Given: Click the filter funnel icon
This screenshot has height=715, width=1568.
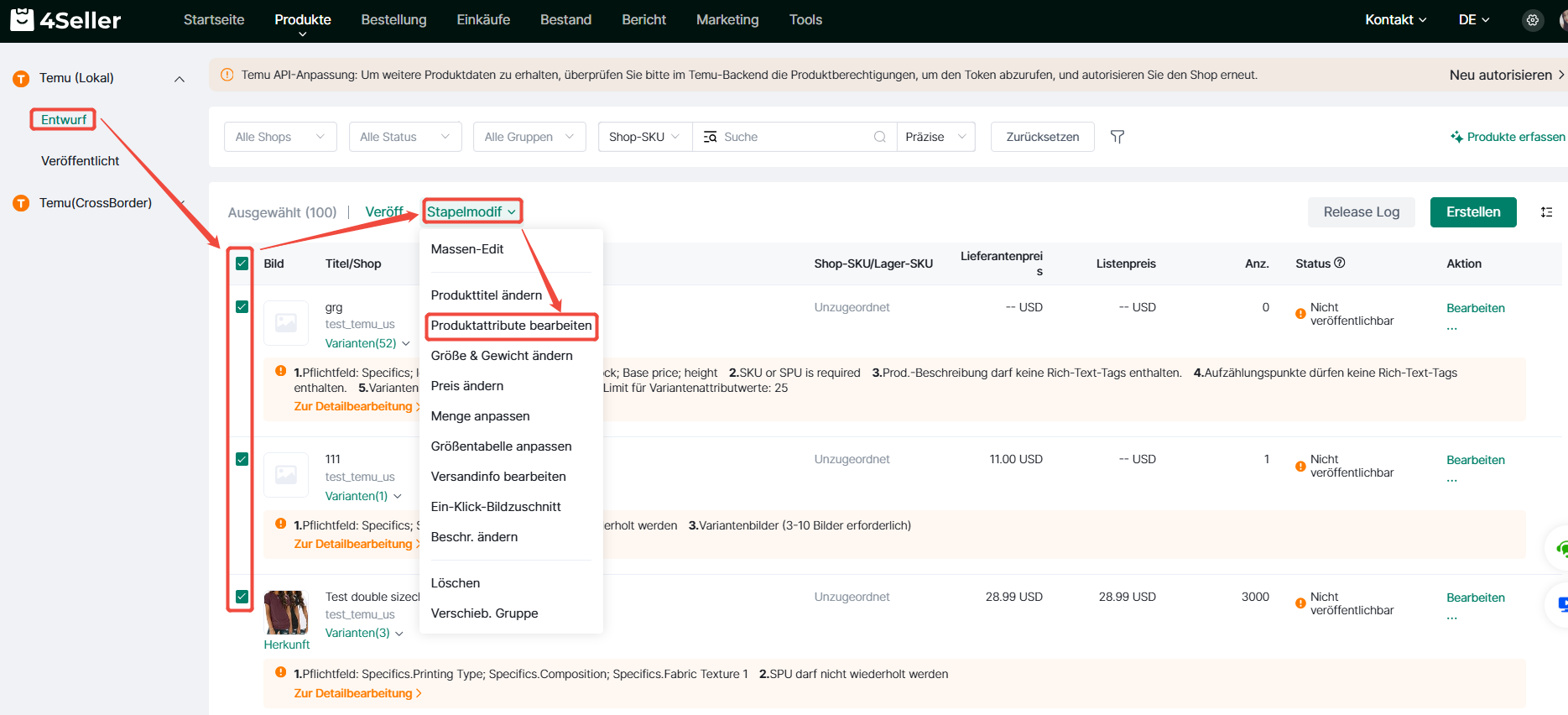Looking at the screenshot, I should click(1117, 137).
